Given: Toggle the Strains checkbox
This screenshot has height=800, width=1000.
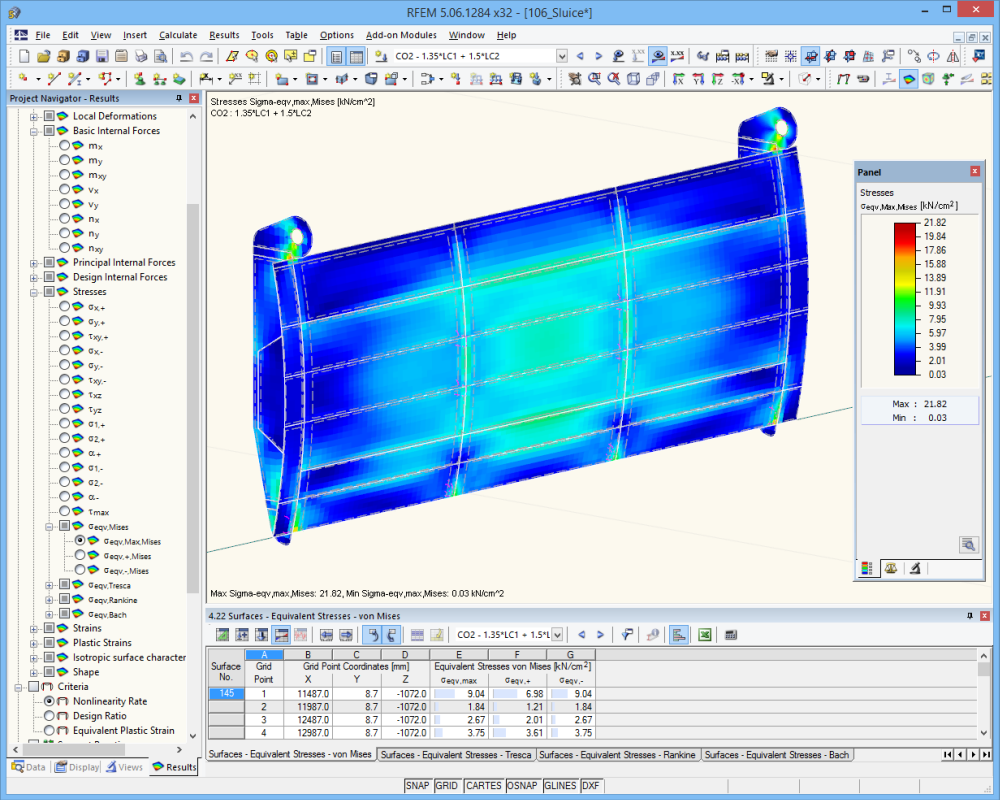Looking at the screenshot, I should [x=49, y=628].
